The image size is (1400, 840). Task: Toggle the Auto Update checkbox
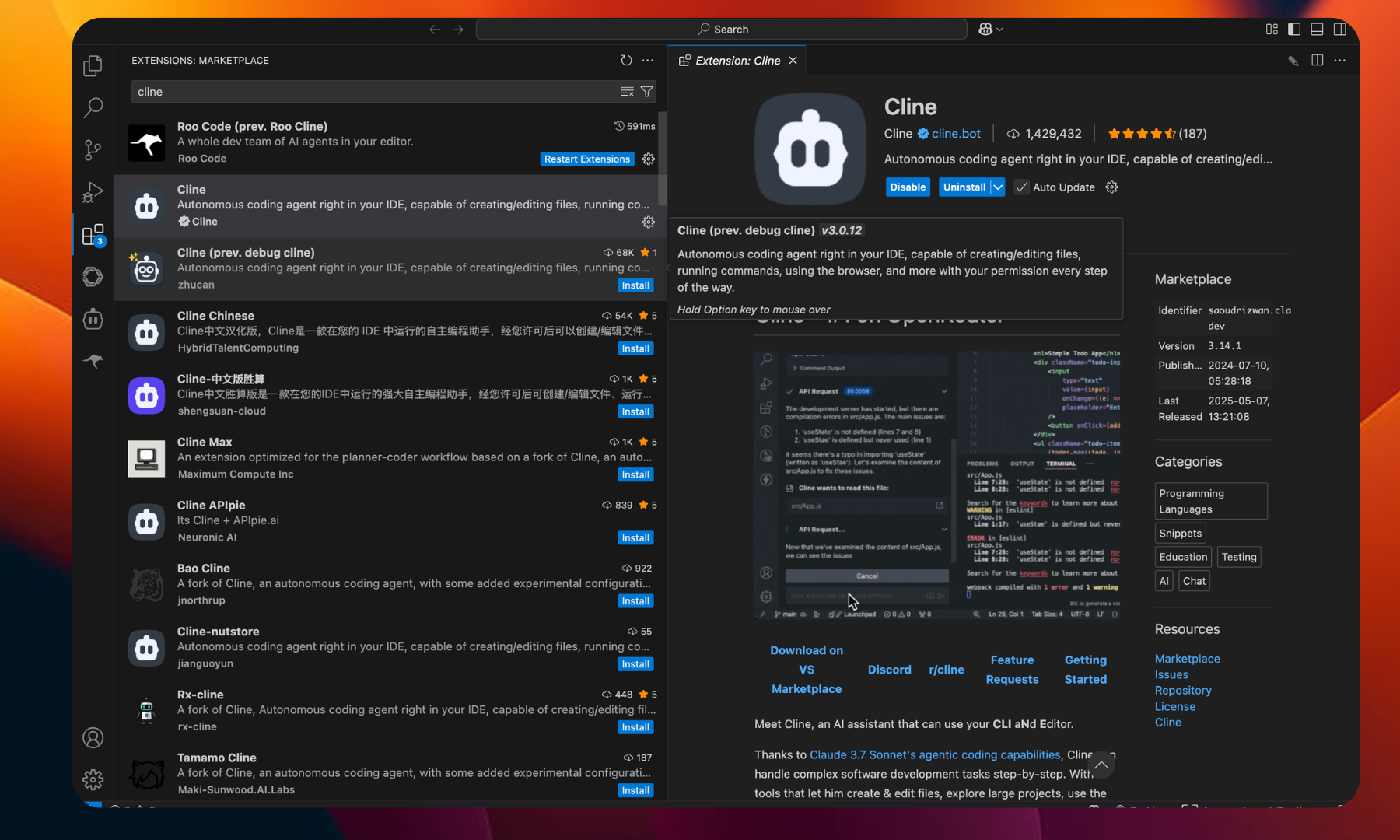click(x=1021, y=187)
